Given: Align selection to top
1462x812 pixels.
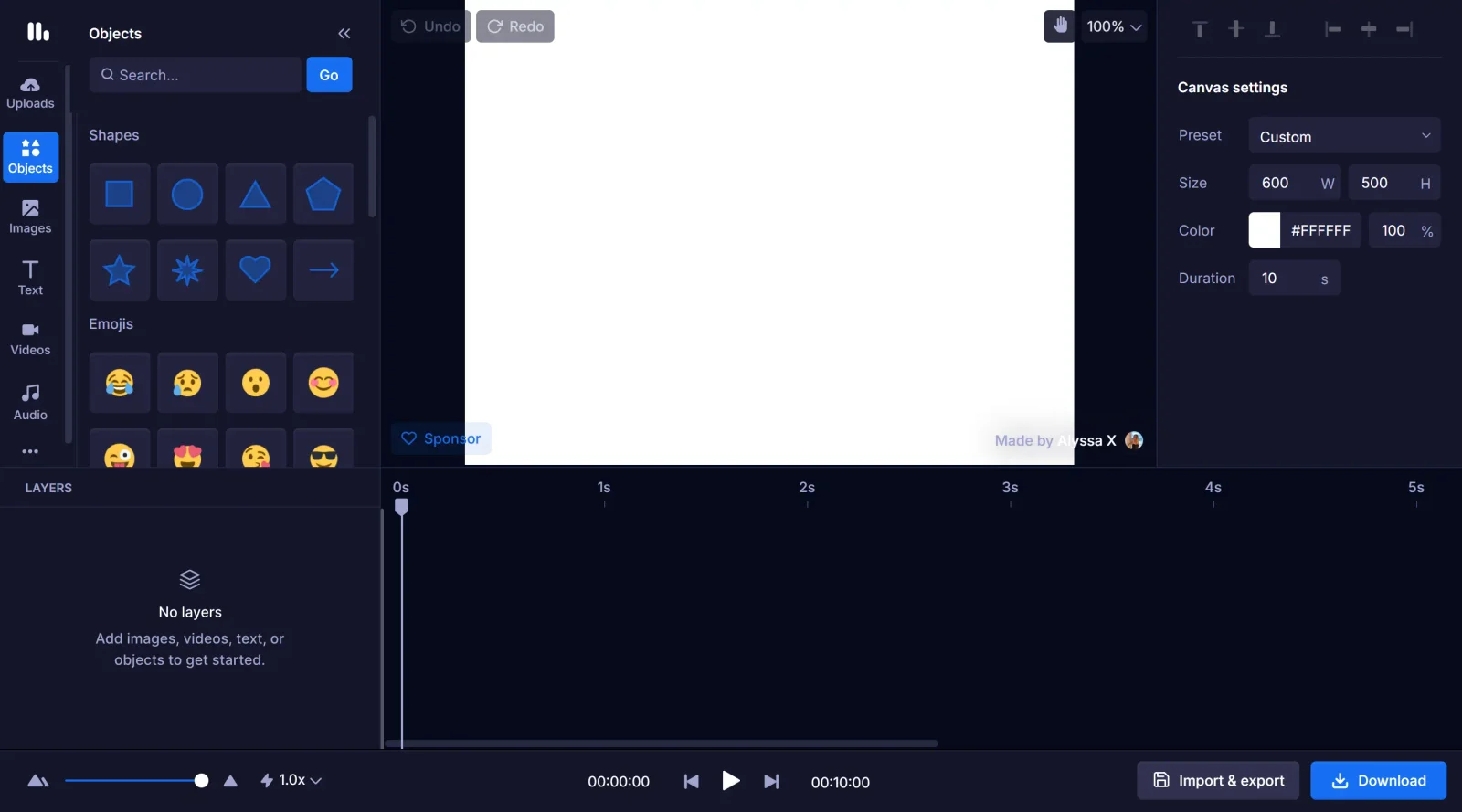Looking at the screenshot, I should pos(1200,29).
